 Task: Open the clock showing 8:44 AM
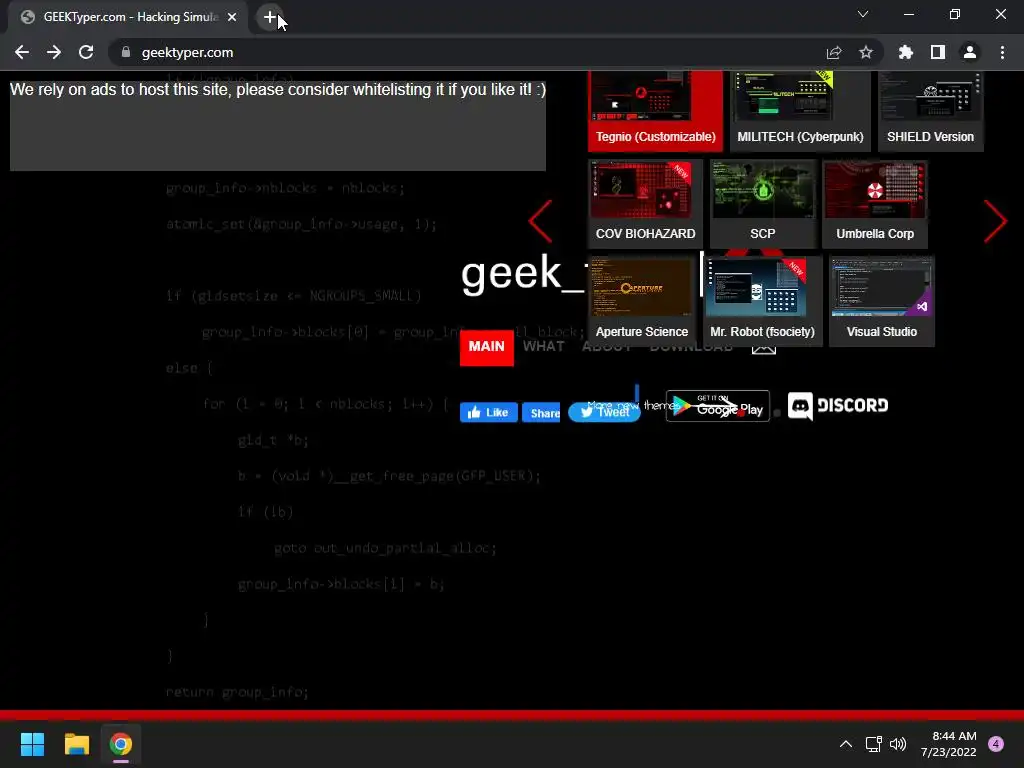(949, 744)
